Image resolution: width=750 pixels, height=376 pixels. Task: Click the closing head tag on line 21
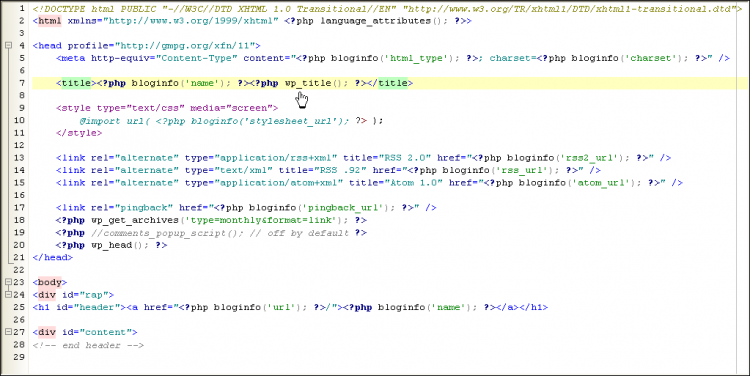[53, 257]
